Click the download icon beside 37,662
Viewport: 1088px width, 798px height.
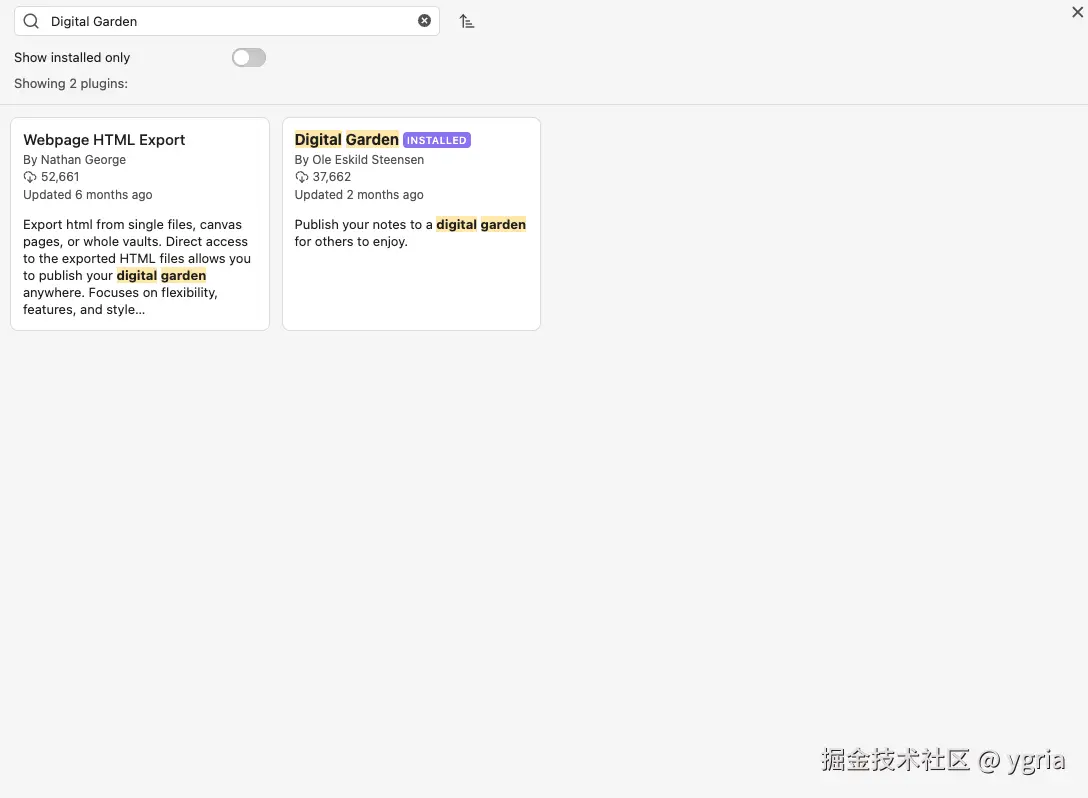[x=301, y=177]
